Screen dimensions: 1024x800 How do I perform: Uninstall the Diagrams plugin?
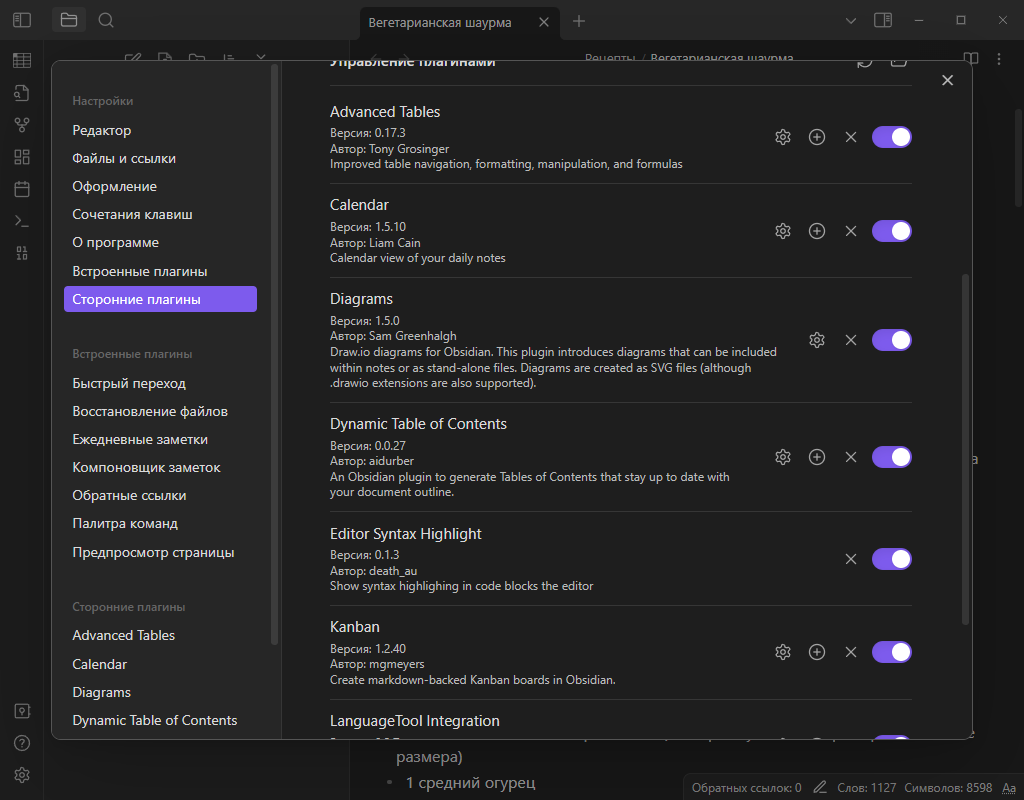point(850,340)
